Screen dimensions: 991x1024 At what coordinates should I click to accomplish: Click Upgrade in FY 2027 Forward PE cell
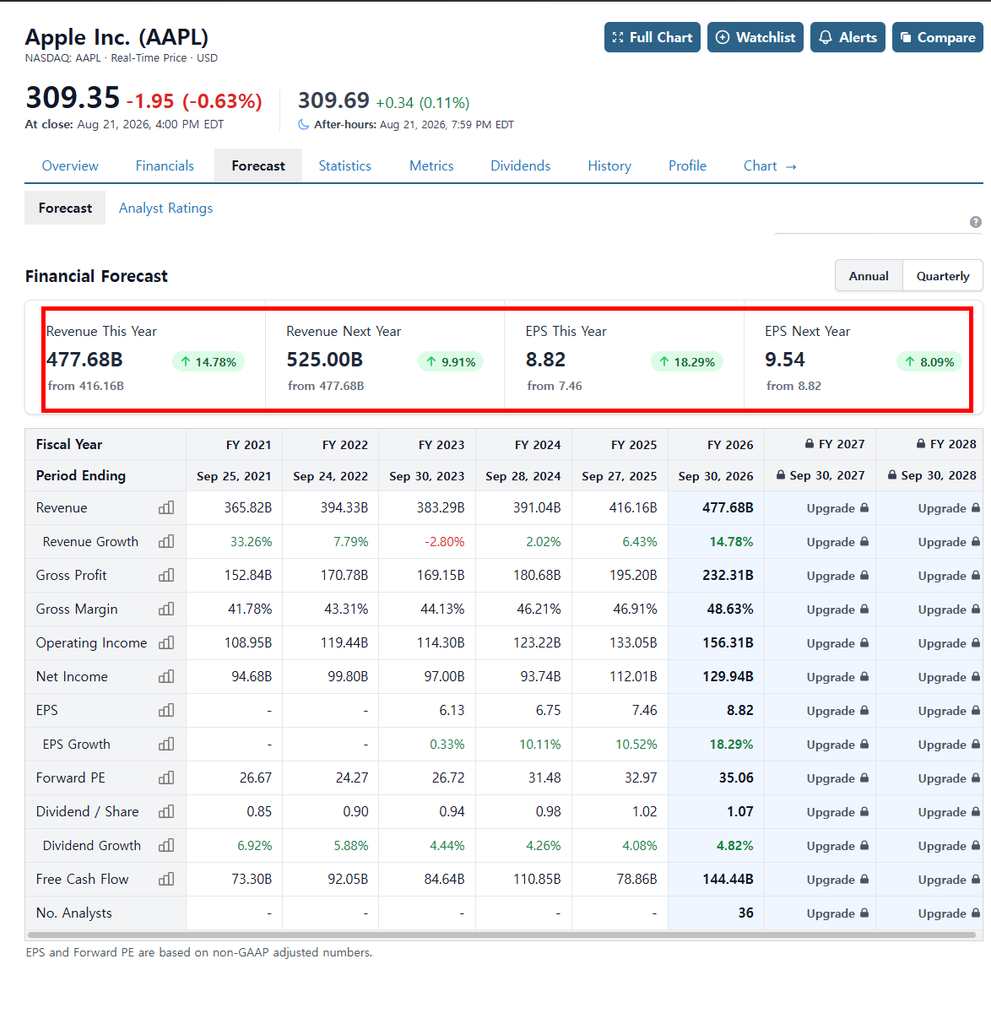tap(837, 778)
